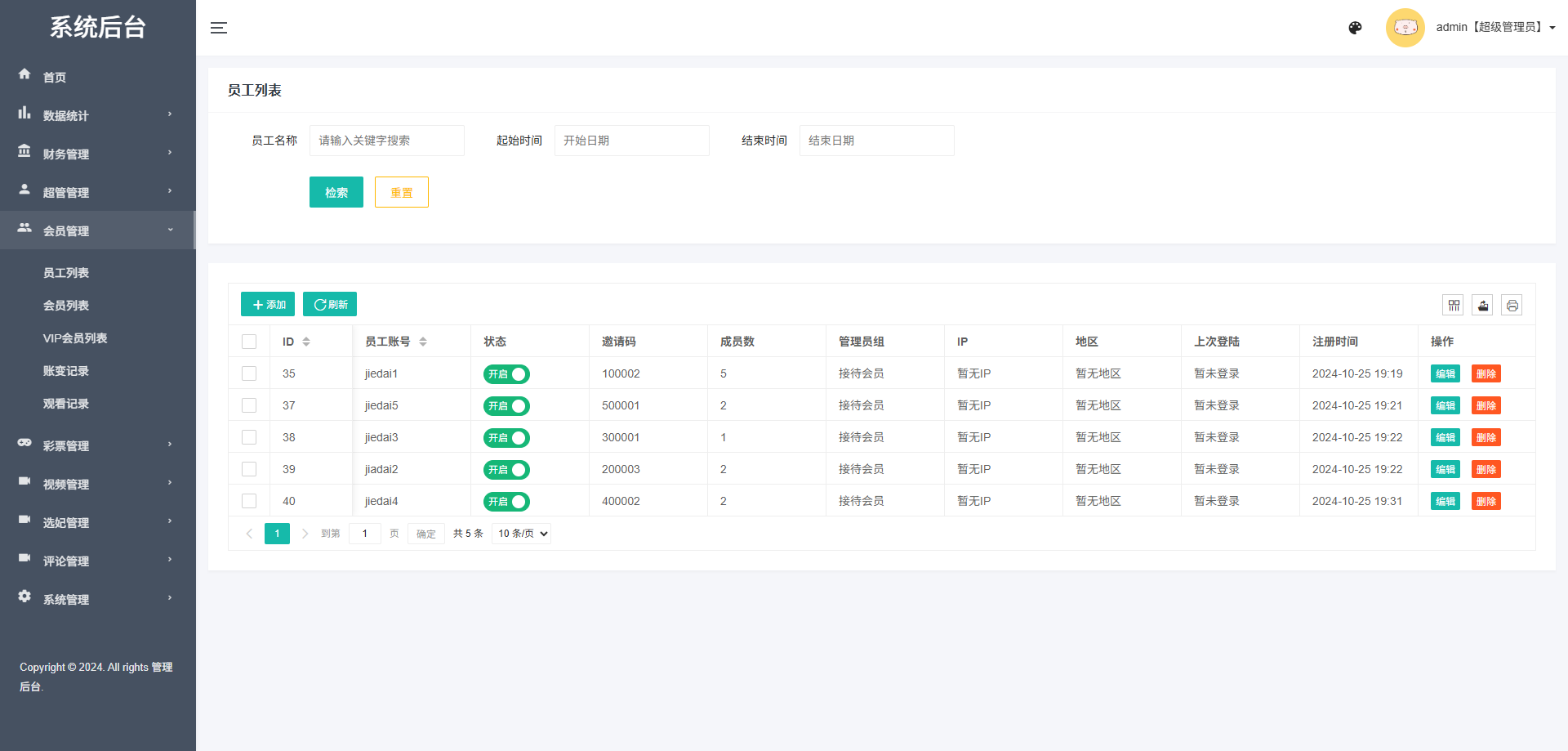Image resolution: width=1568 pixels, height=751 pixels.
Task: Open the VIP会员列表 menu item
Action: 76,338
